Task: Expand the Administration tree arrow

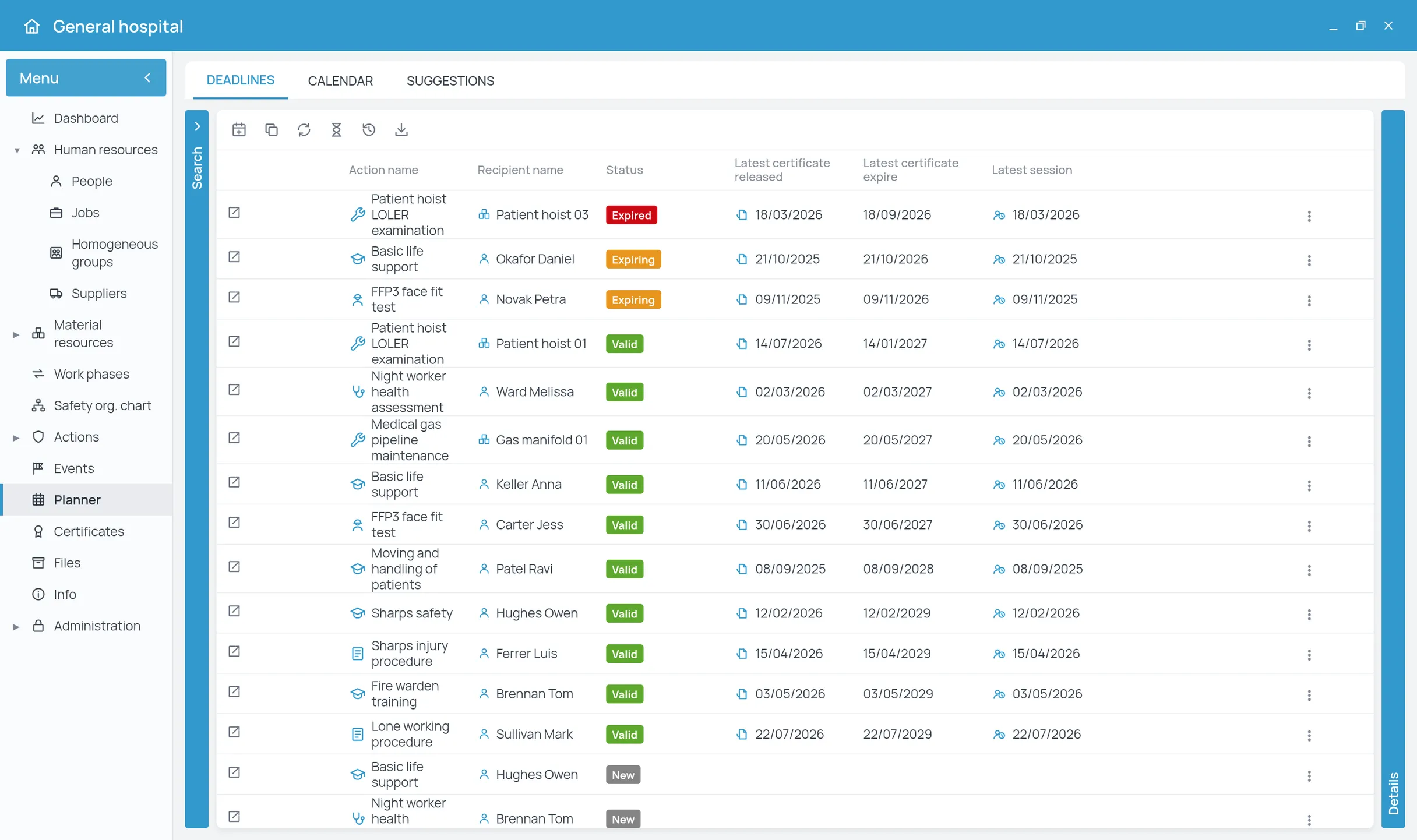Action: click(16, 627)
